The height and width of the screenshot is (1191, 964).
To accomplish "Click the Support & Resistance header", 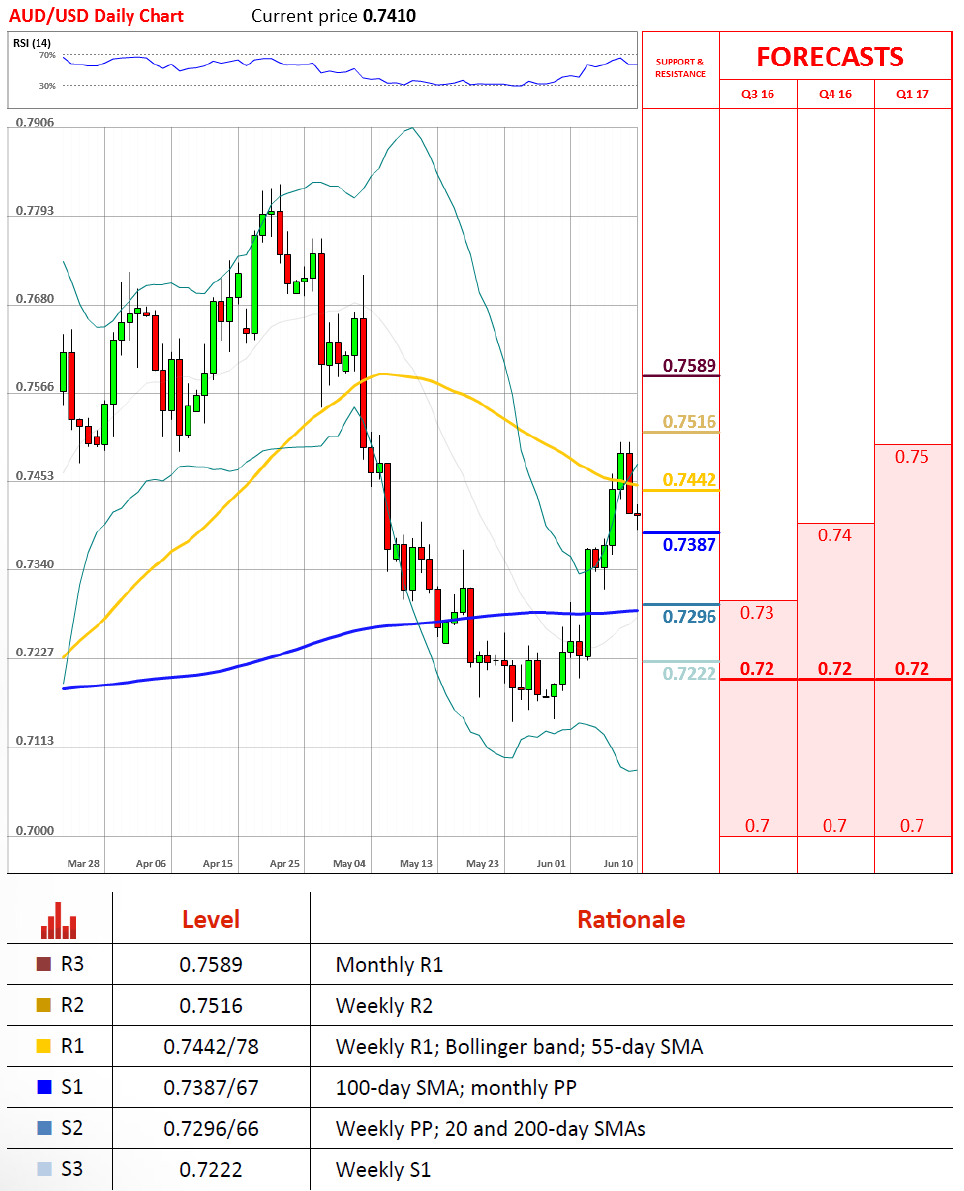I will click(x=681, y=68).
